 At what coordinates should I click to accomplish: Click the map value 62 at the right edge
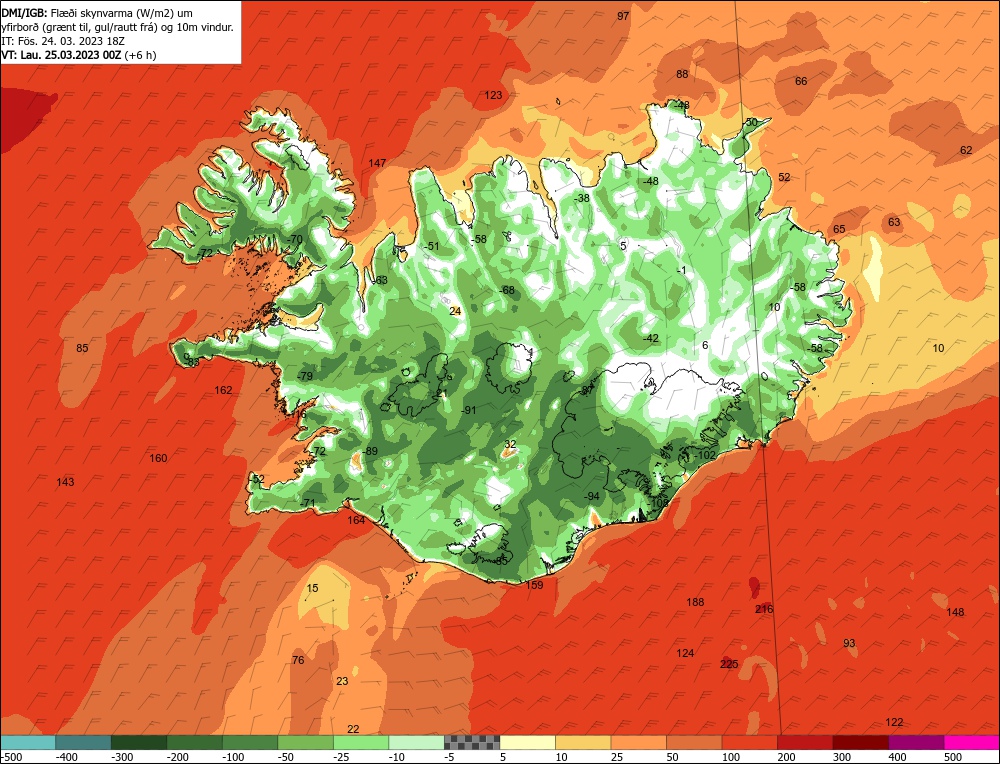coord(966,150)
